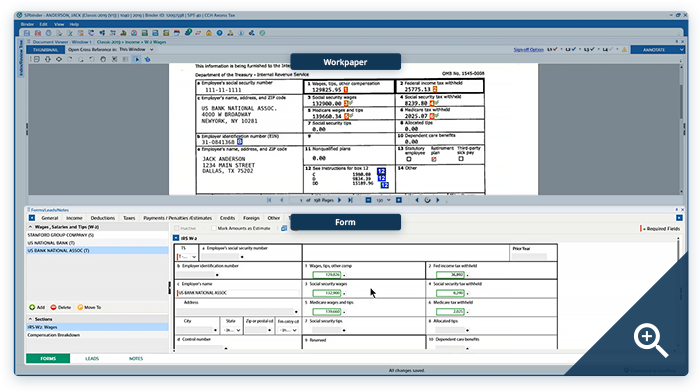Screen dimensions: 700x392
Task: Toggle the L1 sign-off checkmark
Action: click(555, 50)
